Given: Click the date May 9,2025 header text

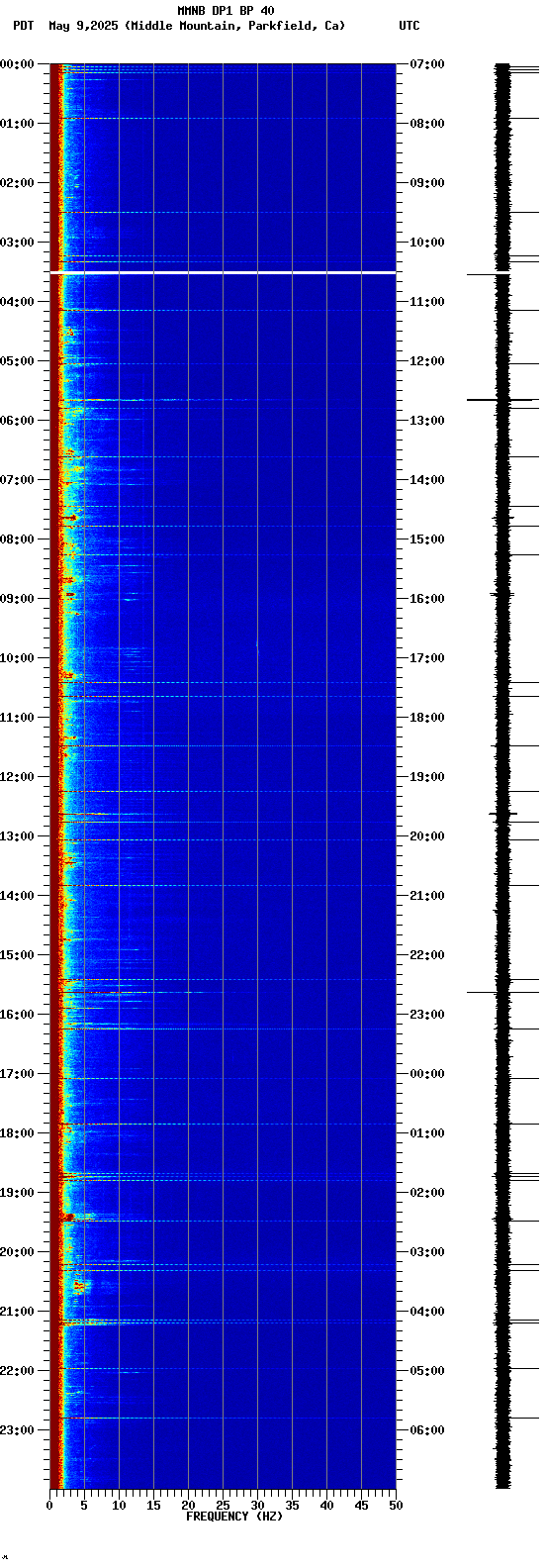Looking at the screenshot, I should pyautogui.click(x=83, y=26).
